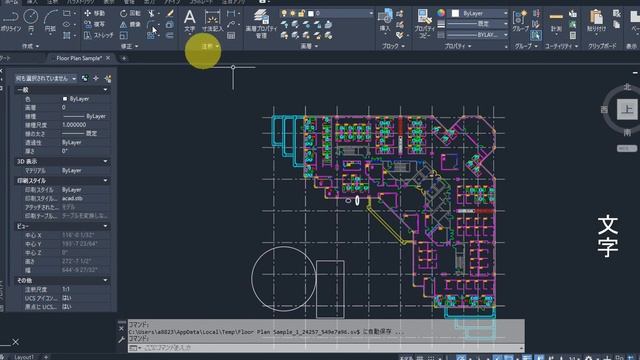Select the Text (文字) tool
Image resolution: width=640 pixels, height=360 pixels.
[x=189, y=20]
